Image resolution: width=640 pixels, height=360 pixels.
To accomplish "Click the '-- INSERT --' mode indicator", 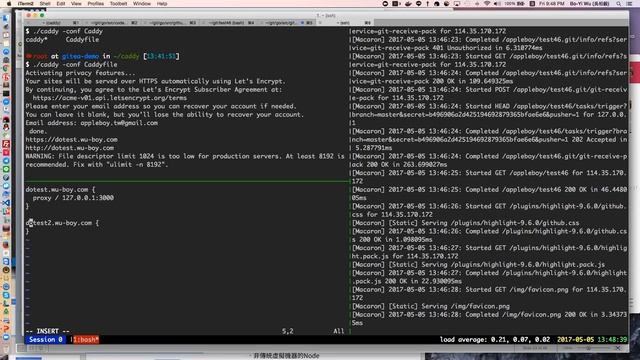I will tap(48, 331).
